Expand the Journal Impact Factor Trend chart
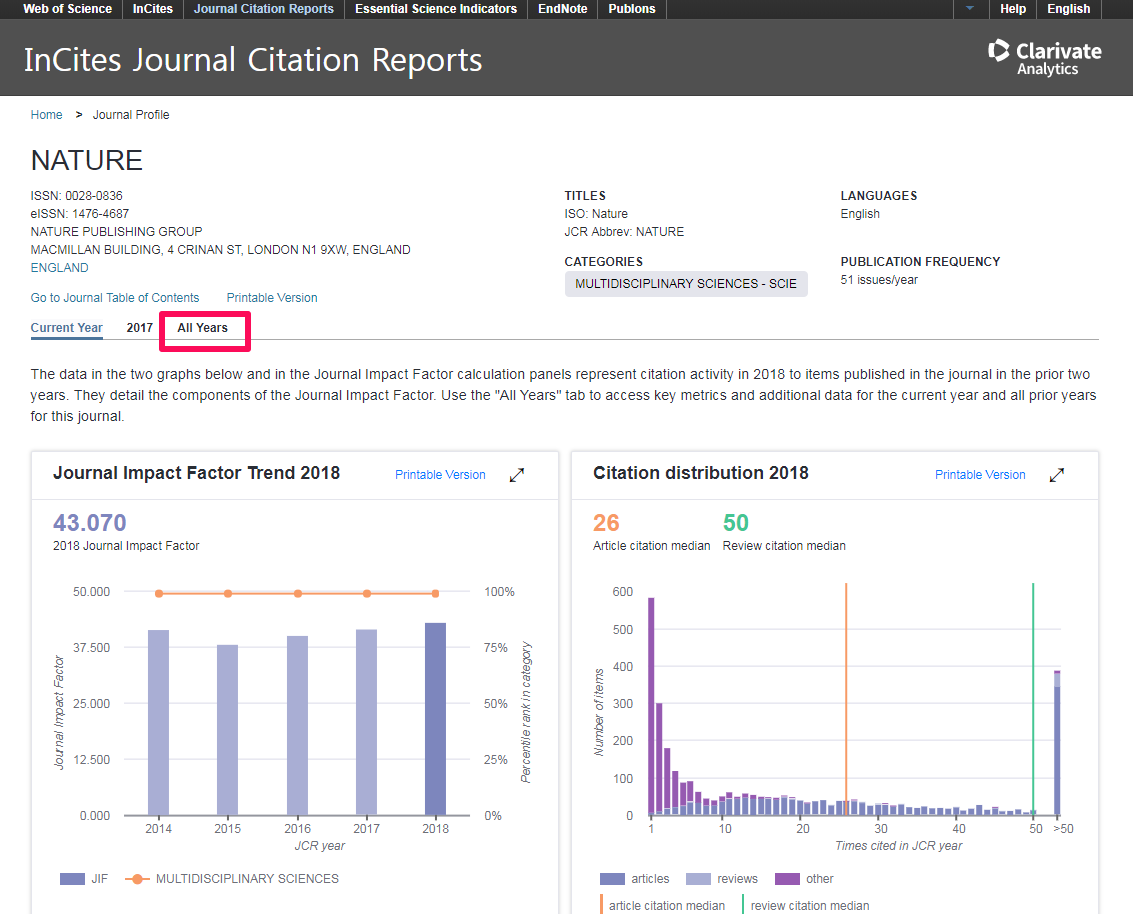The width and height of the screenshot is (1133, 914). (x=517, y=475)
